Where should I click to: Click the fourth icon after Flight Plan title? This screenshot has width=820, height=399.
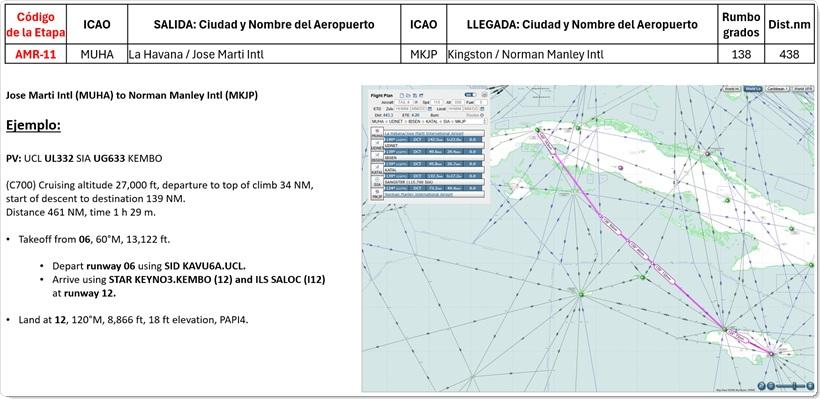click(421, 95)
